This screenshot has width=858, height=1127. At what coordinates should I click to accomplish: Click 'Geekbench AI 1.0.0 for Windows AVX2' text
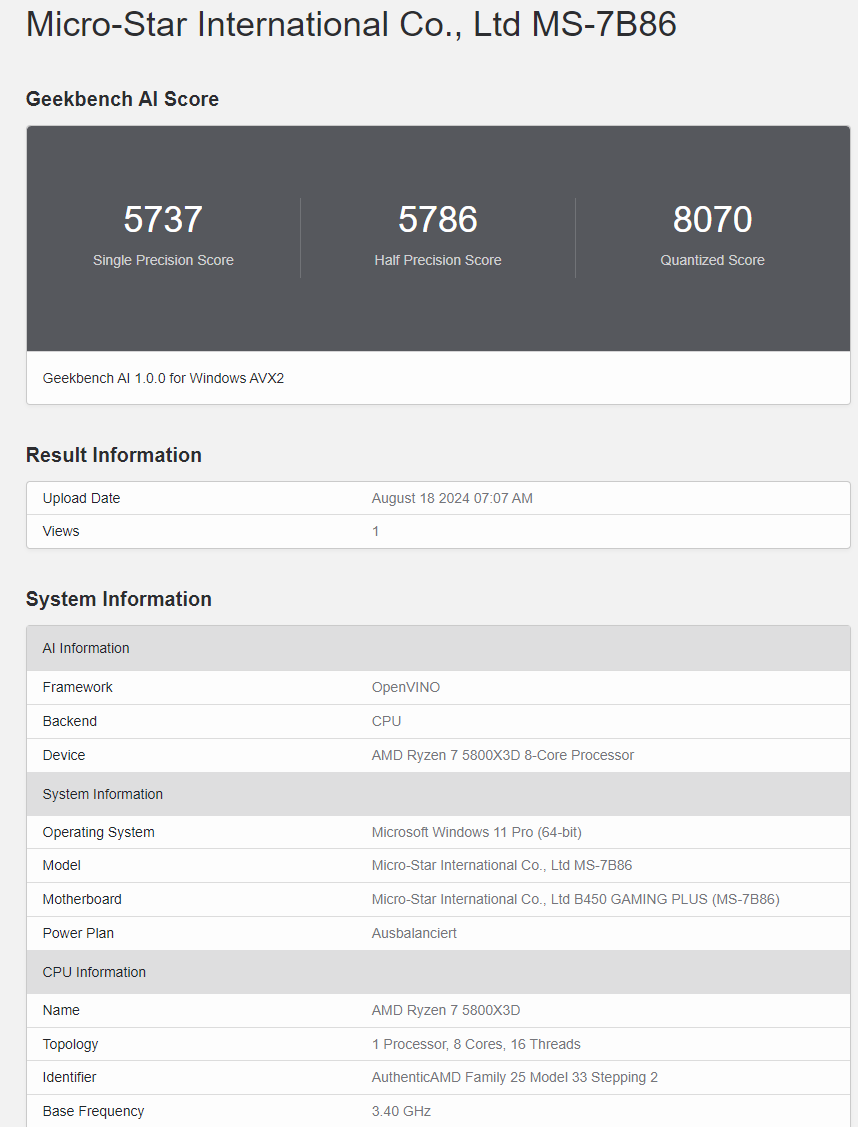[163, 378]
